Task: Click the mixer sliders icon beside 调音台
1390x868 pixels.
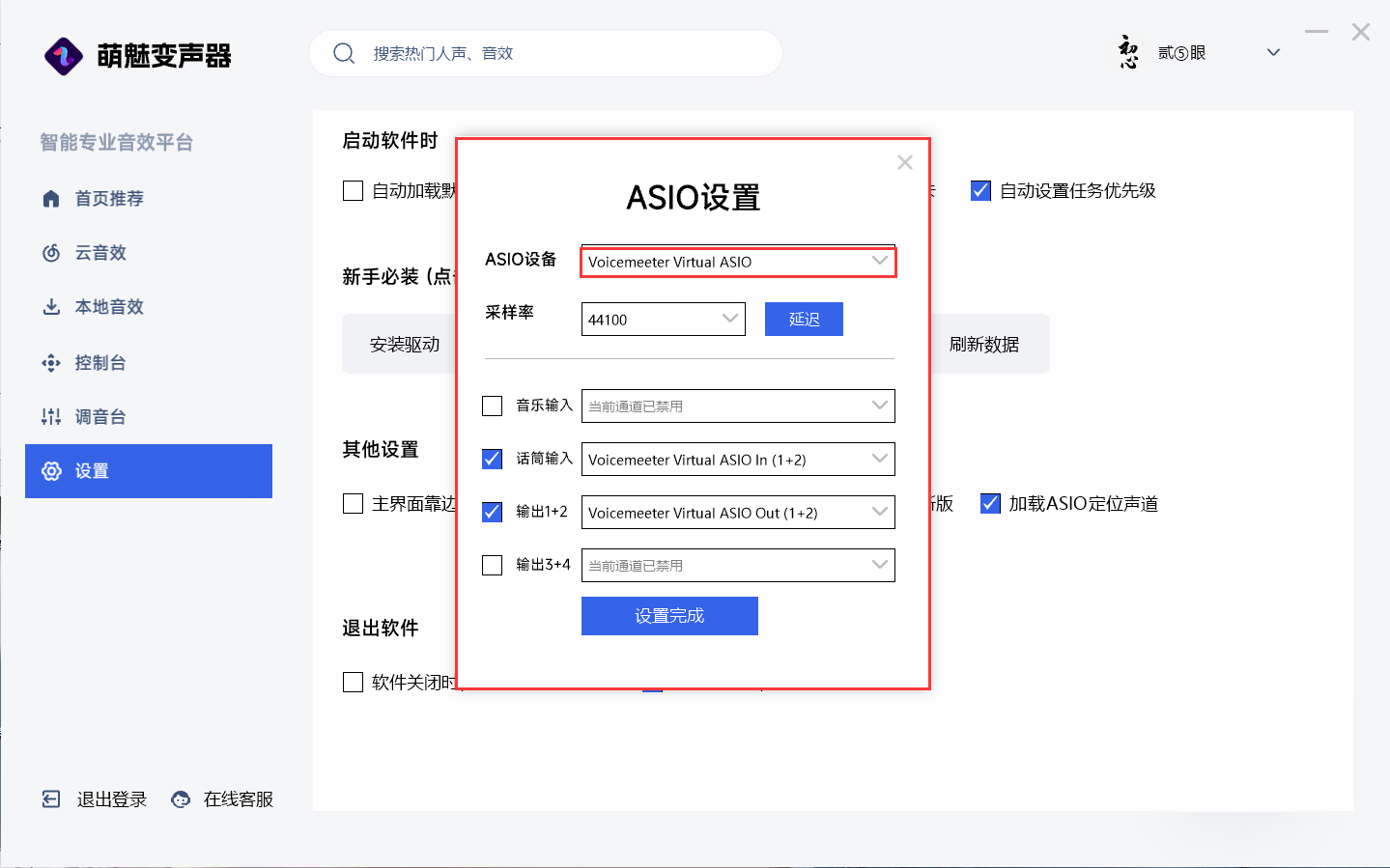Action: (x=51, y=417)
